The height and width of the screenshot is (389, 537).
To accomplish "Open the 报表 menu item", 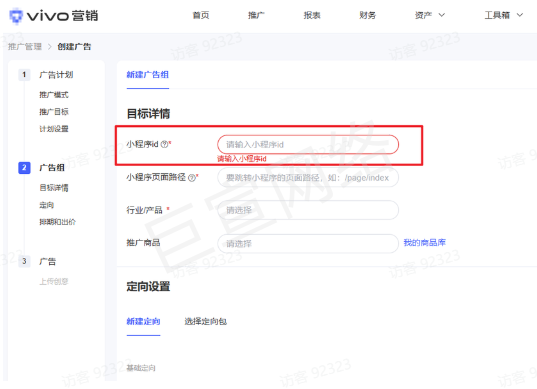I will tap(312, 15).
